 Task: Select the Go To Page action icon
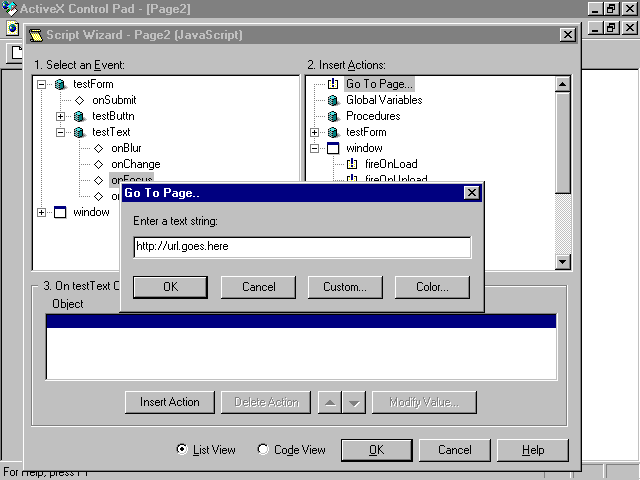point(333,84)
